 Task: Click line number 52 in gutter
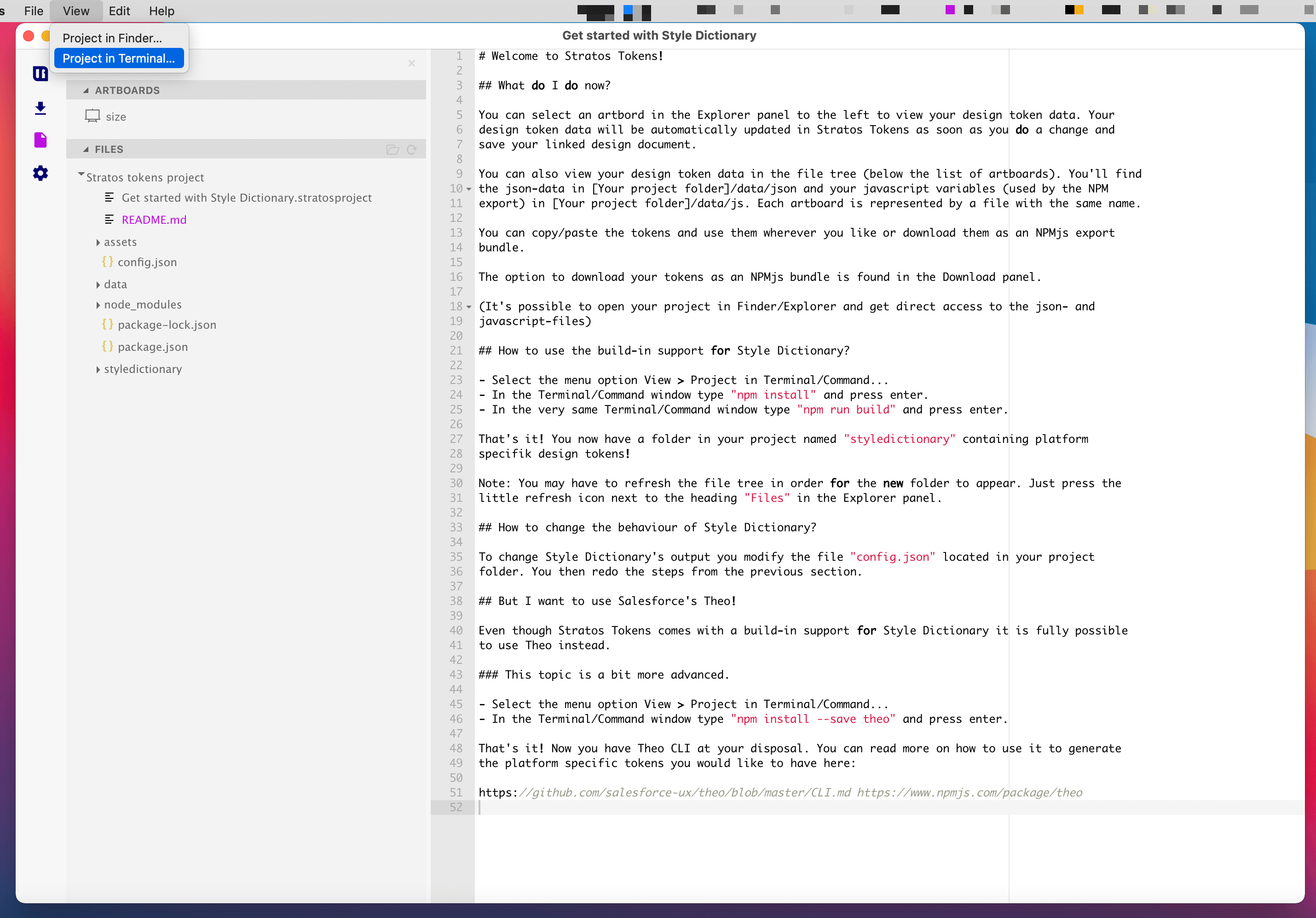click(456, 807)
